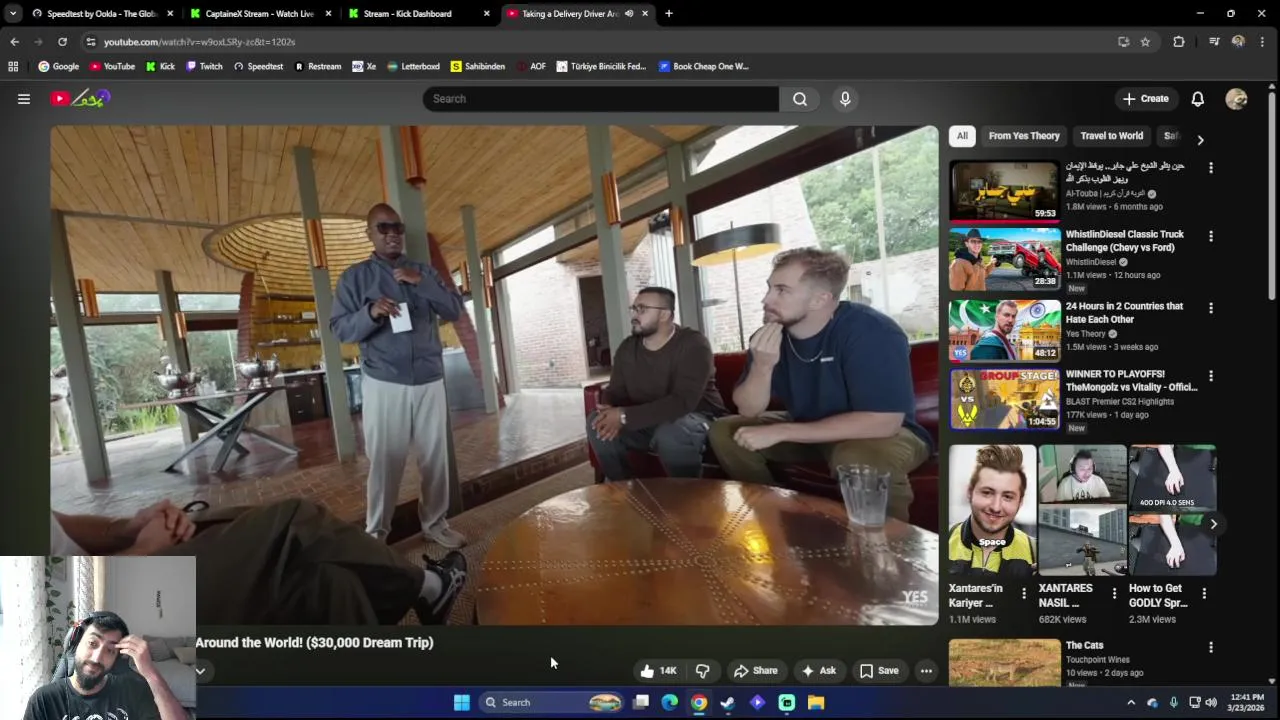
Task: Open a new browser tab
Action: [x=669, y=14]
